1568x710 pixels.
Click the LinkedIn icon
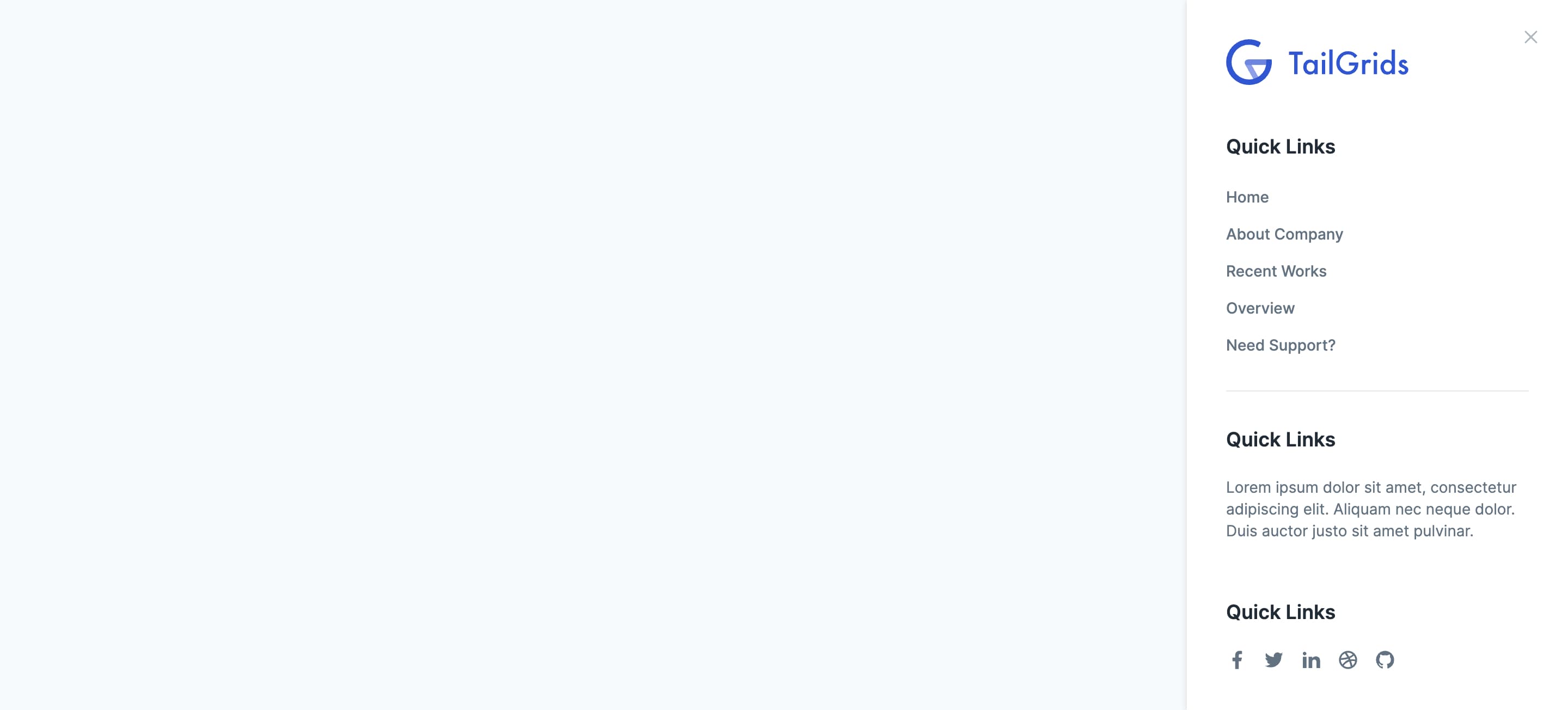1311,658
